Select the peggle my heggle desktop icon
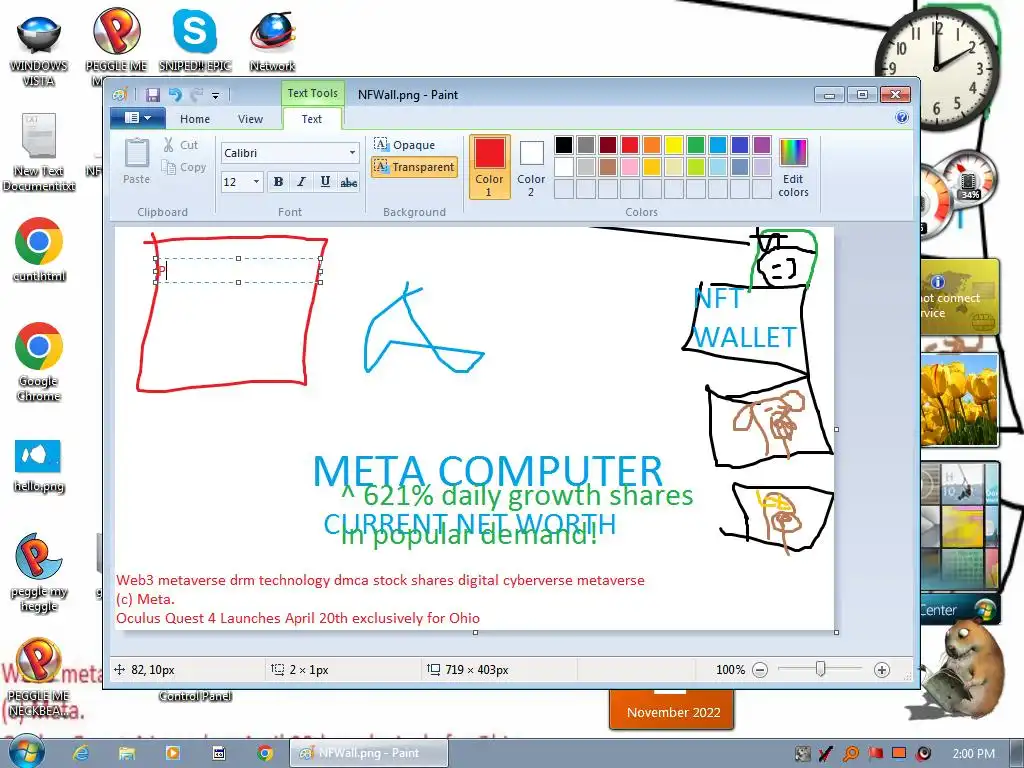1024x768 pixels. coord(39,573)
